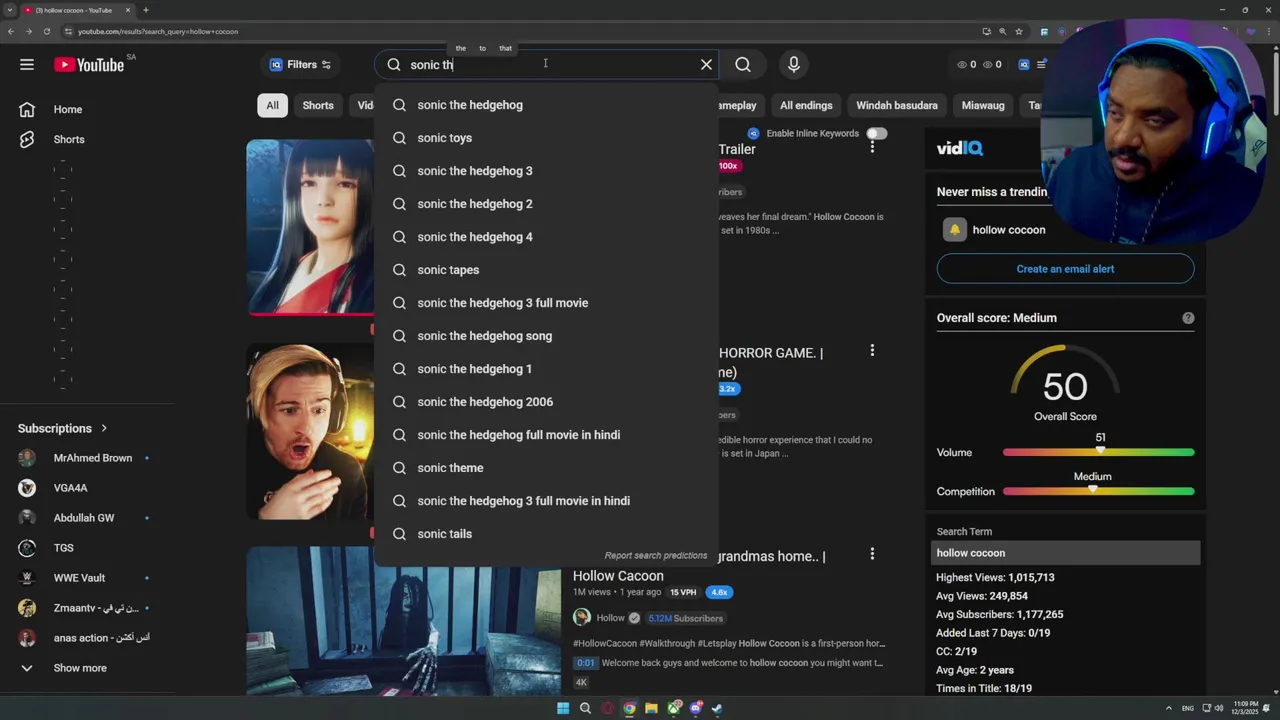Bookmark this page with the star
Viewport: 1280px width, 720px height.
(1019, 31)
